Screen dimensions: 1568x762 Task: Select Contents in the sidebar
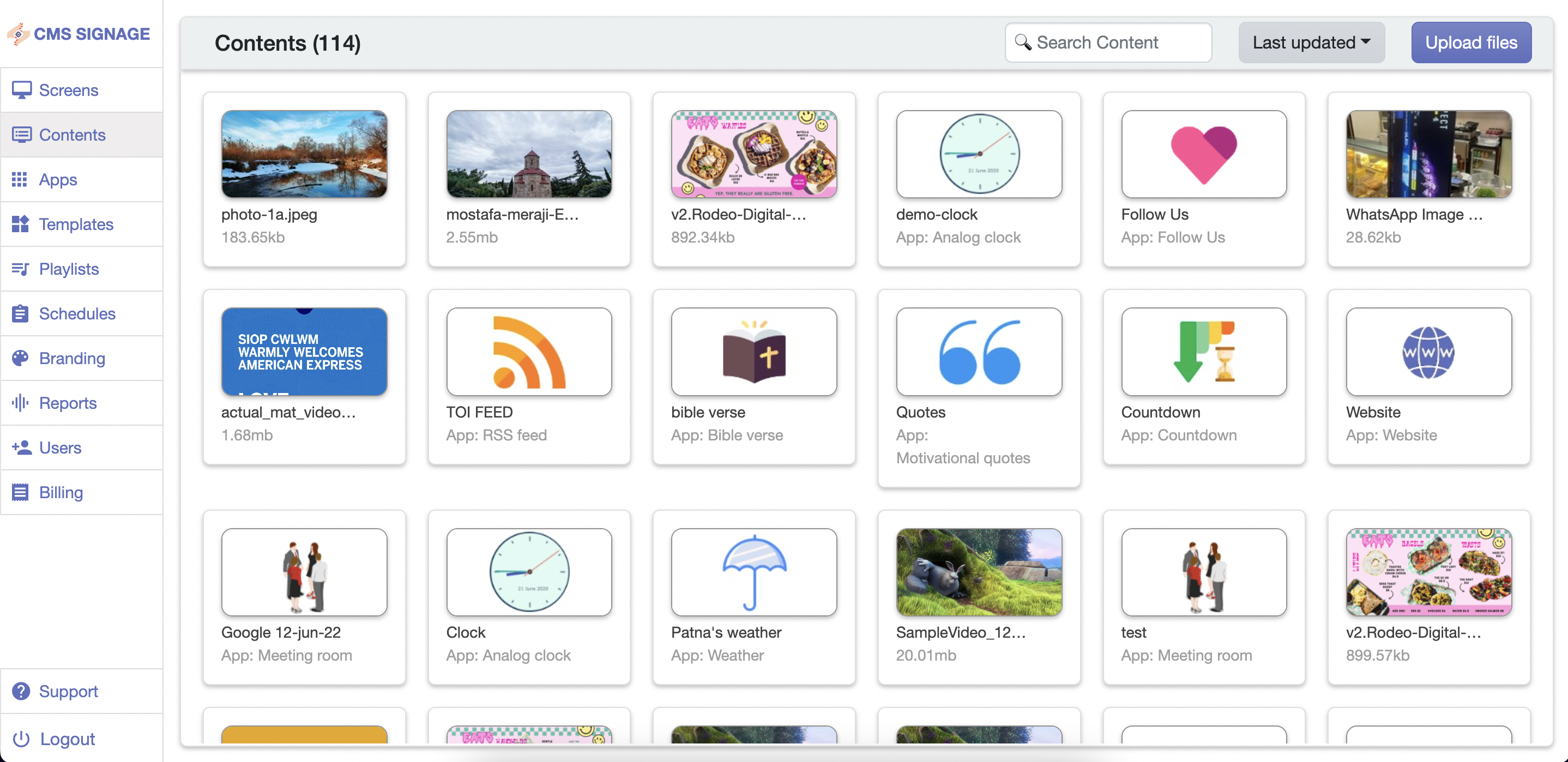tap(72, 135)
